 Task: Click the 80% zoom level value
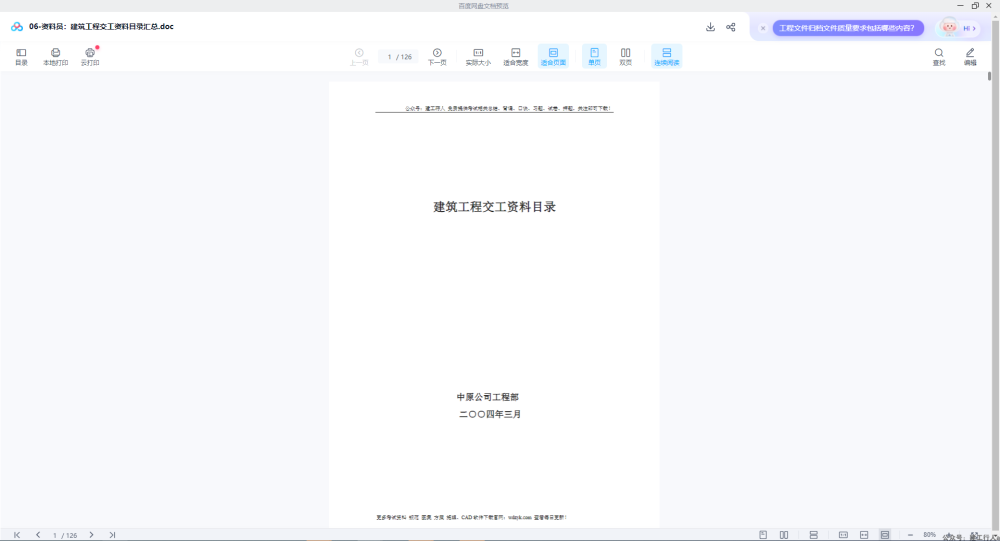tap(929, 535)
